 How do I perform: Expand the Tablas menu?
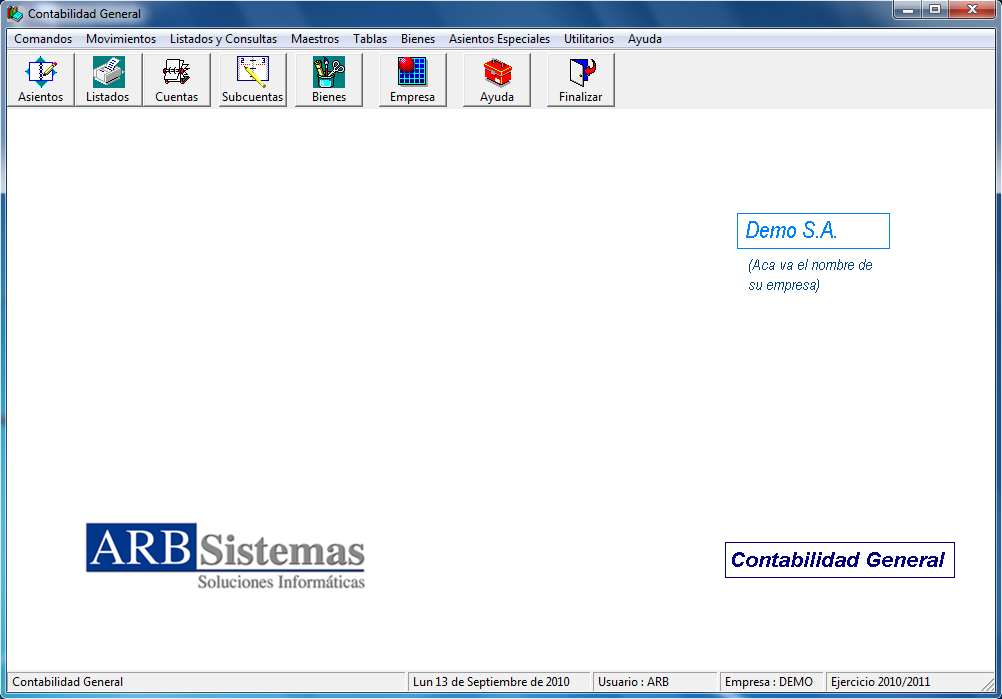370,39
